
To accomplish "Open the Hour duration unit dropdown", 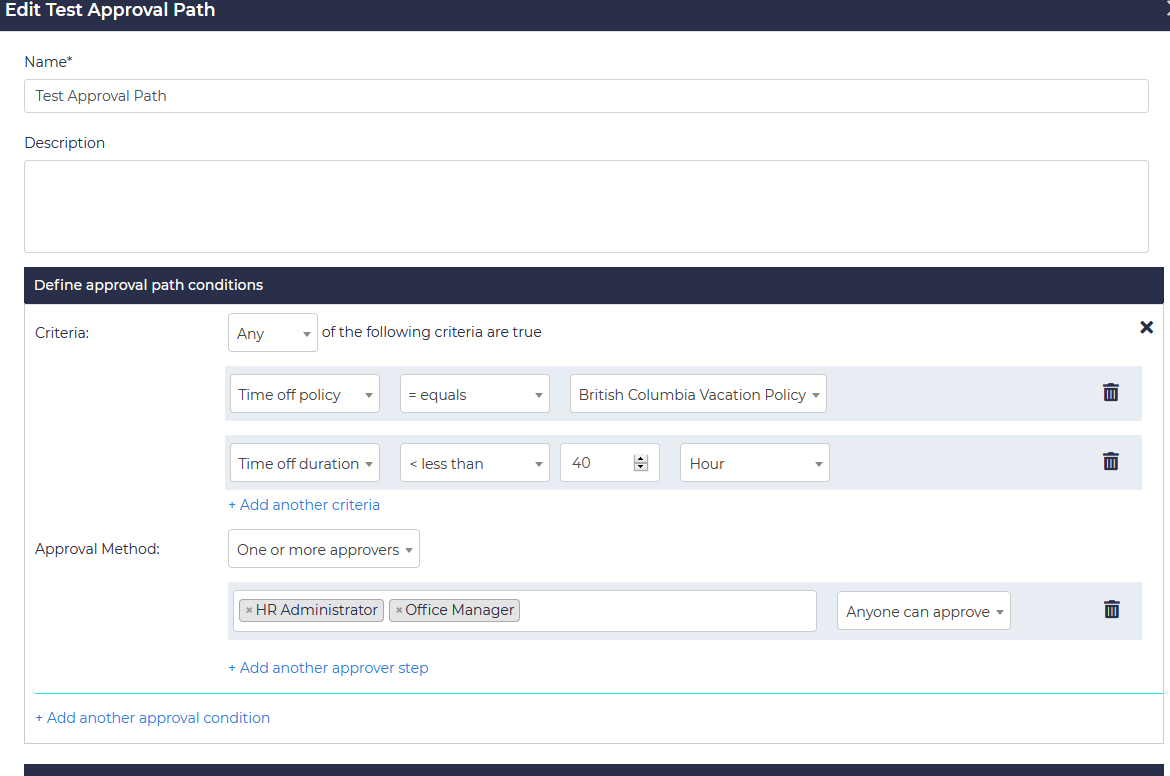I will pos(754,462).
